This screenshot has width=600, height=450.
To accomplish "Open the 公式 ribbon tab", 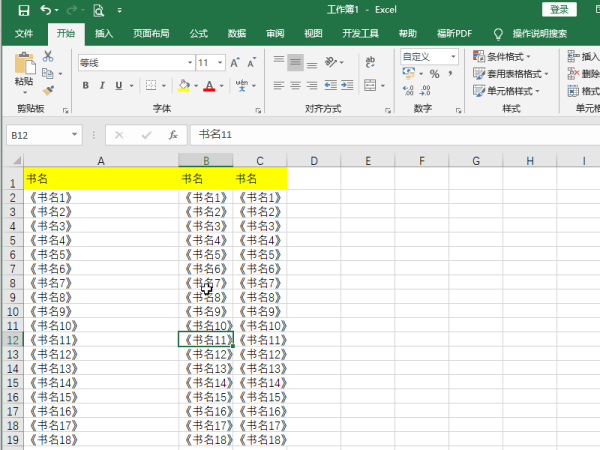I will 199,33.
